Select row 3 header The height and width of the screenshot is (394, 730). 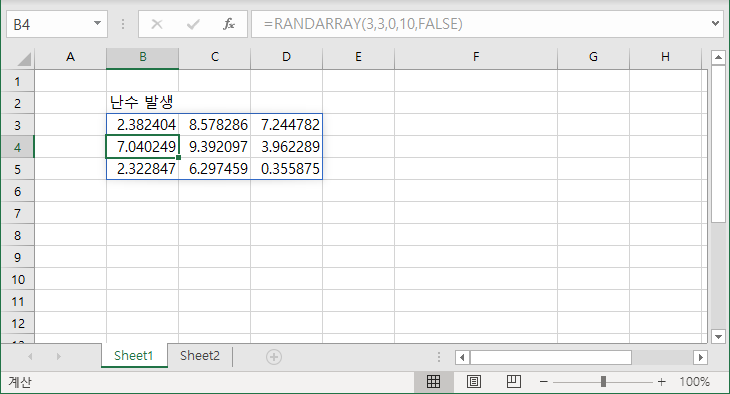(18, 125)
